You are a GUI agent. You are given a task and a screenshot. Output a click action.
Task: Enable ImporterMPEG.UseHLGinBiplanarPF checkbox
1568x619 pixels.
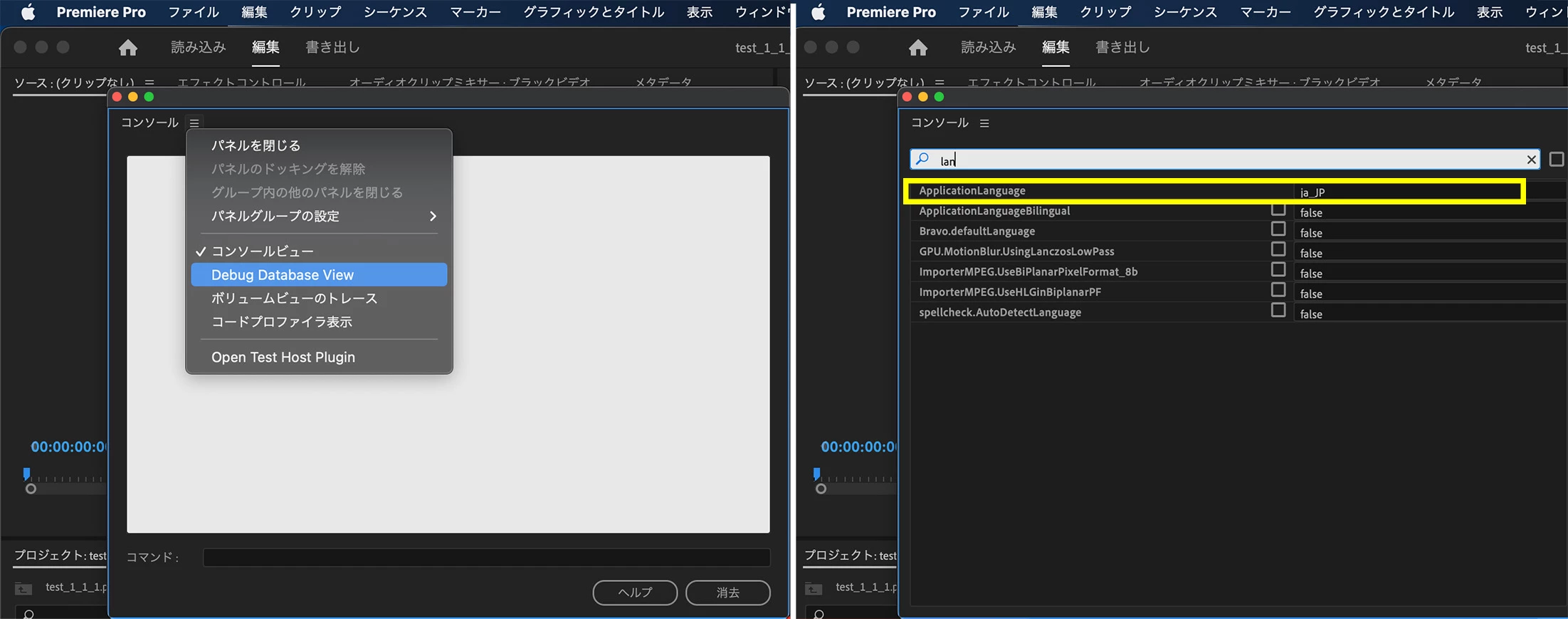(1278, 290)
